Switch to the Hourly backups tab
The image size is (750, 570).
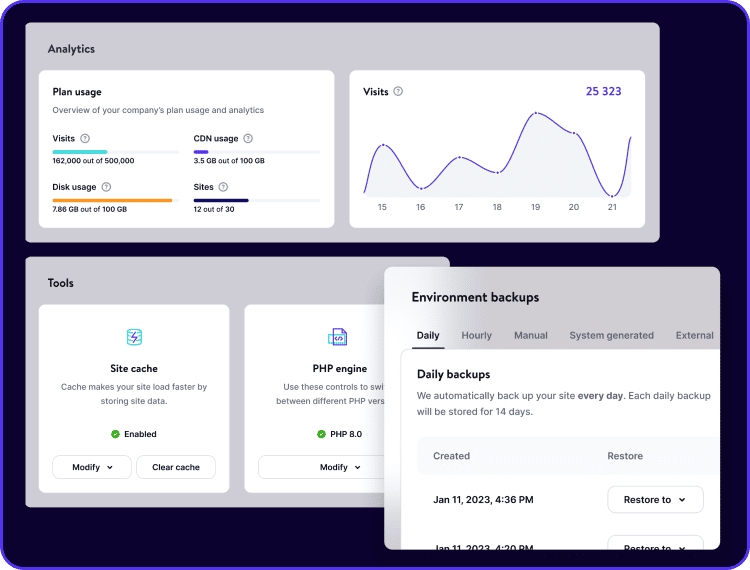pyautogui.click(x=476, y=335)
